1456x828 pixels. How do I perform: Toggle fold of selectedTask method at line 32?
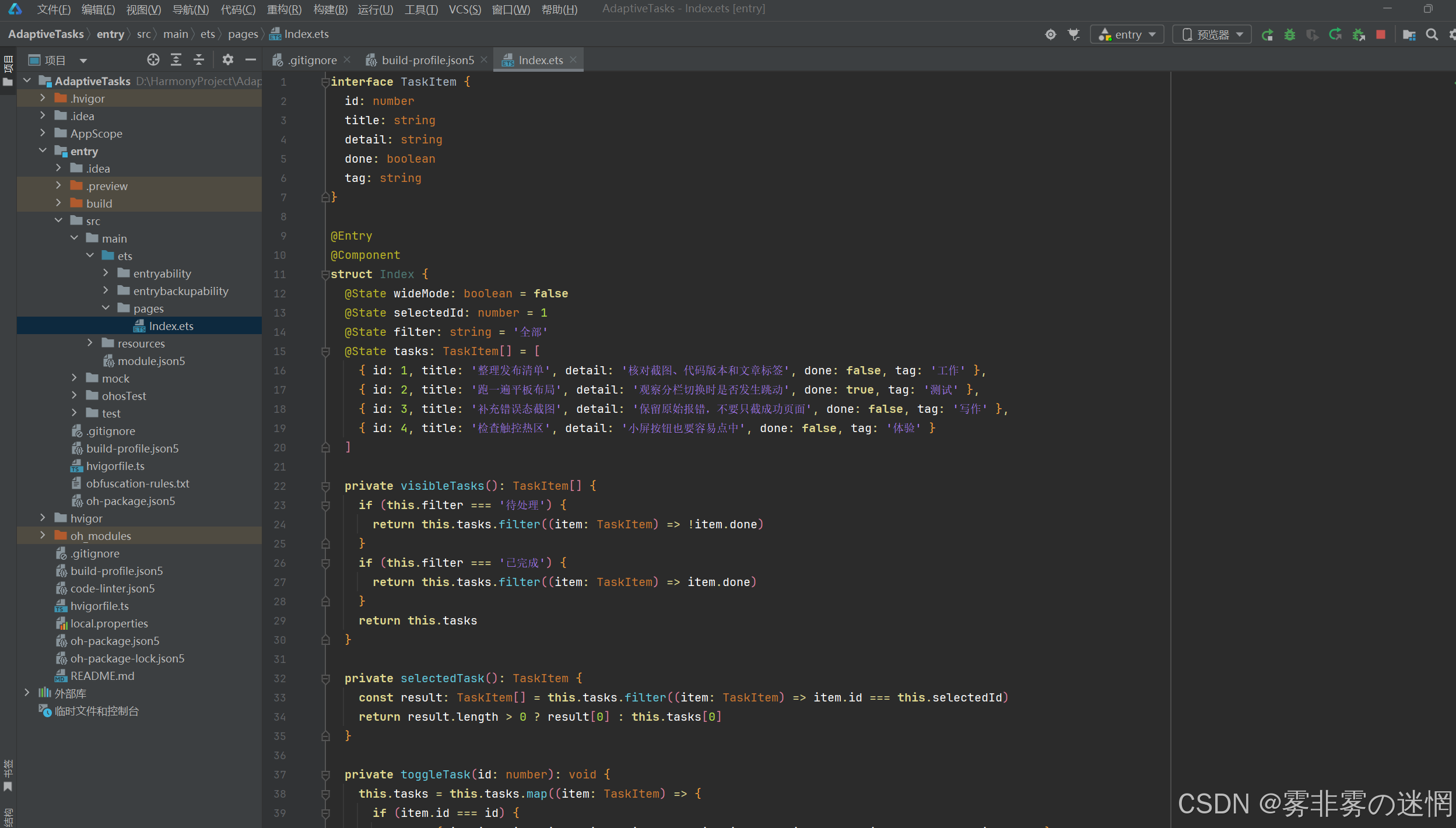point(325,679)
